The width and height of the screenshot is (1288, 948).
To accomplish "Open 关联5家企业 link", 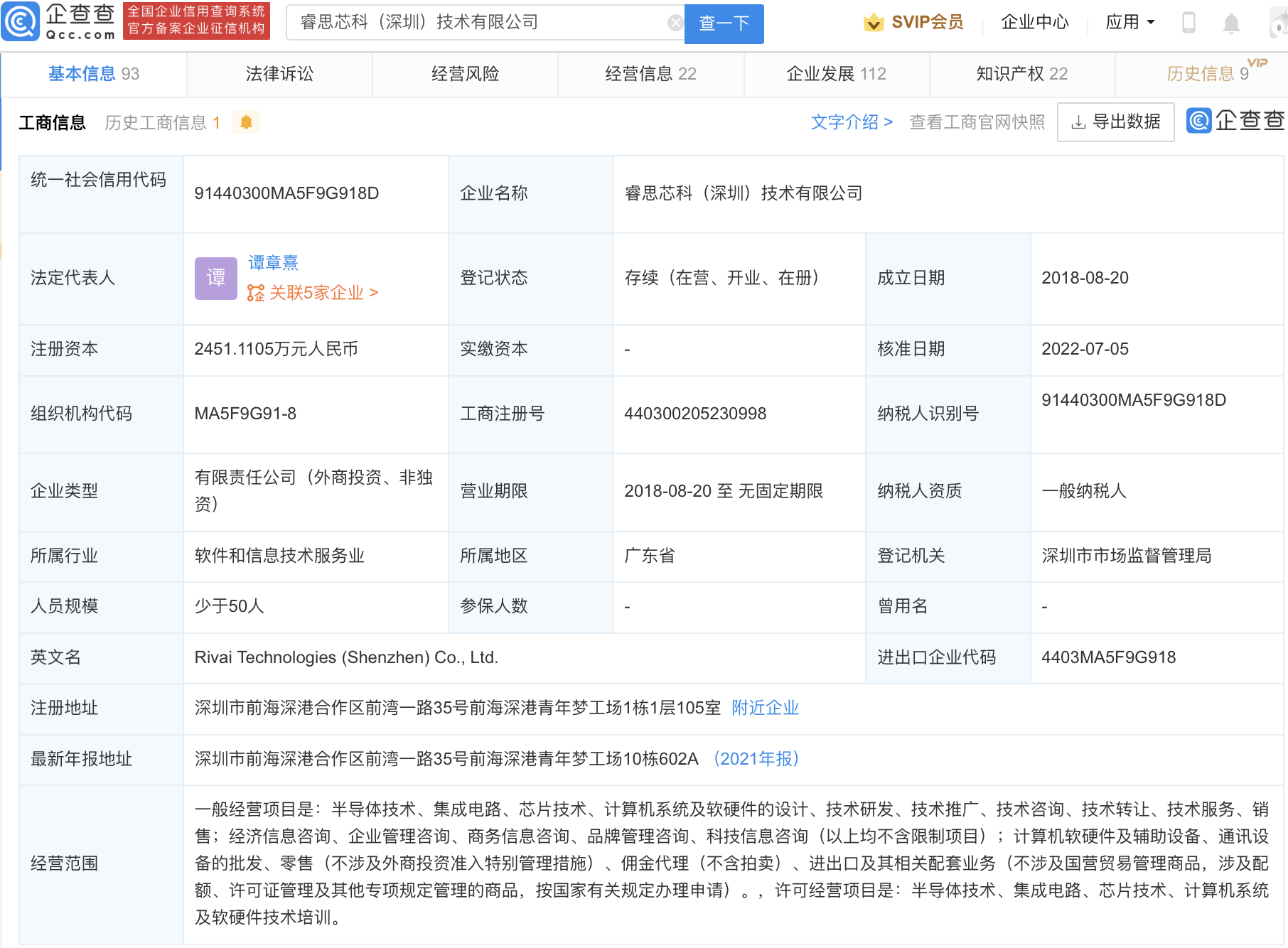I will click(323, 293).
